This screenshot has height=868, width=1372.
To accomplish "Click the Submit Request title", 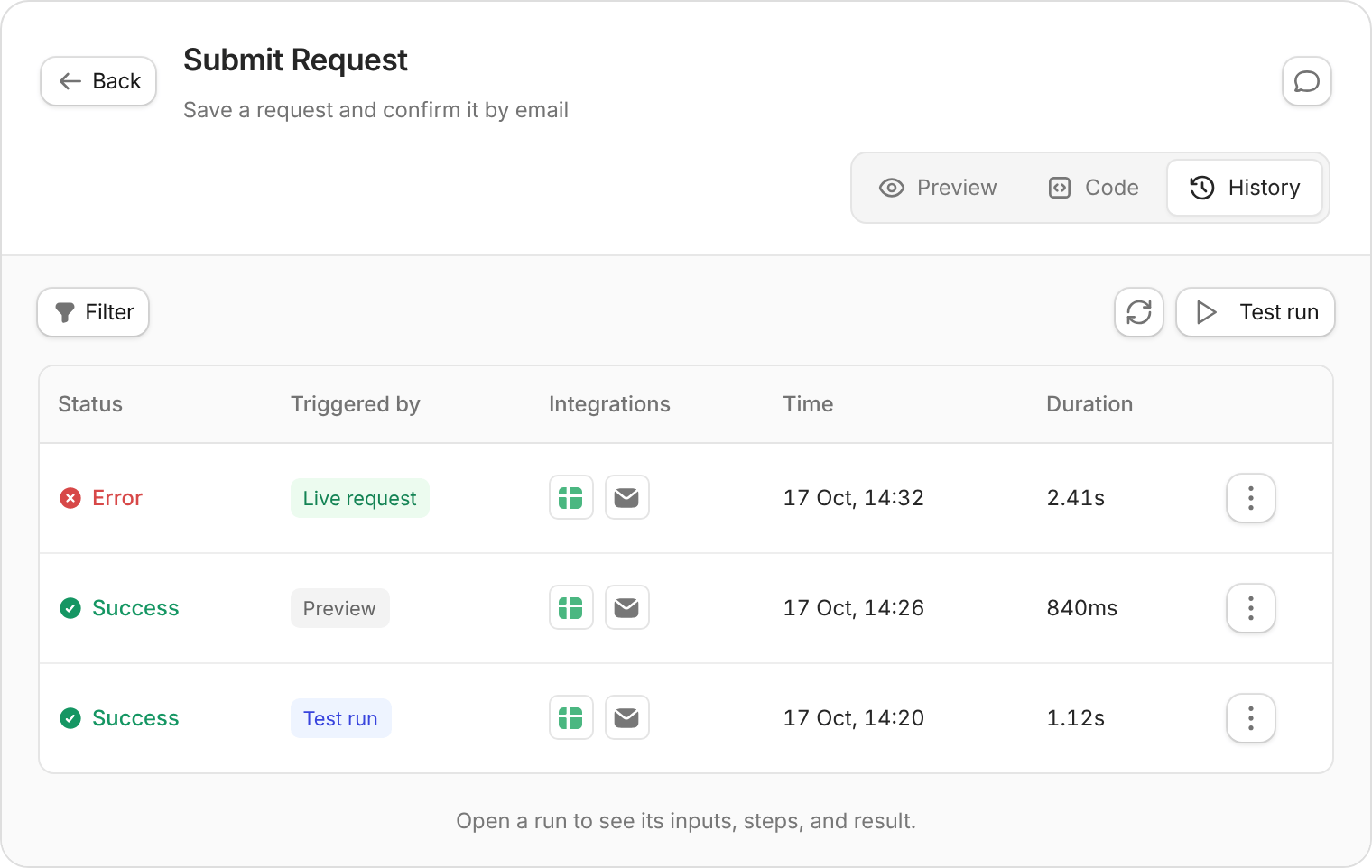I will pyautogui.click(x=296, y=60).
